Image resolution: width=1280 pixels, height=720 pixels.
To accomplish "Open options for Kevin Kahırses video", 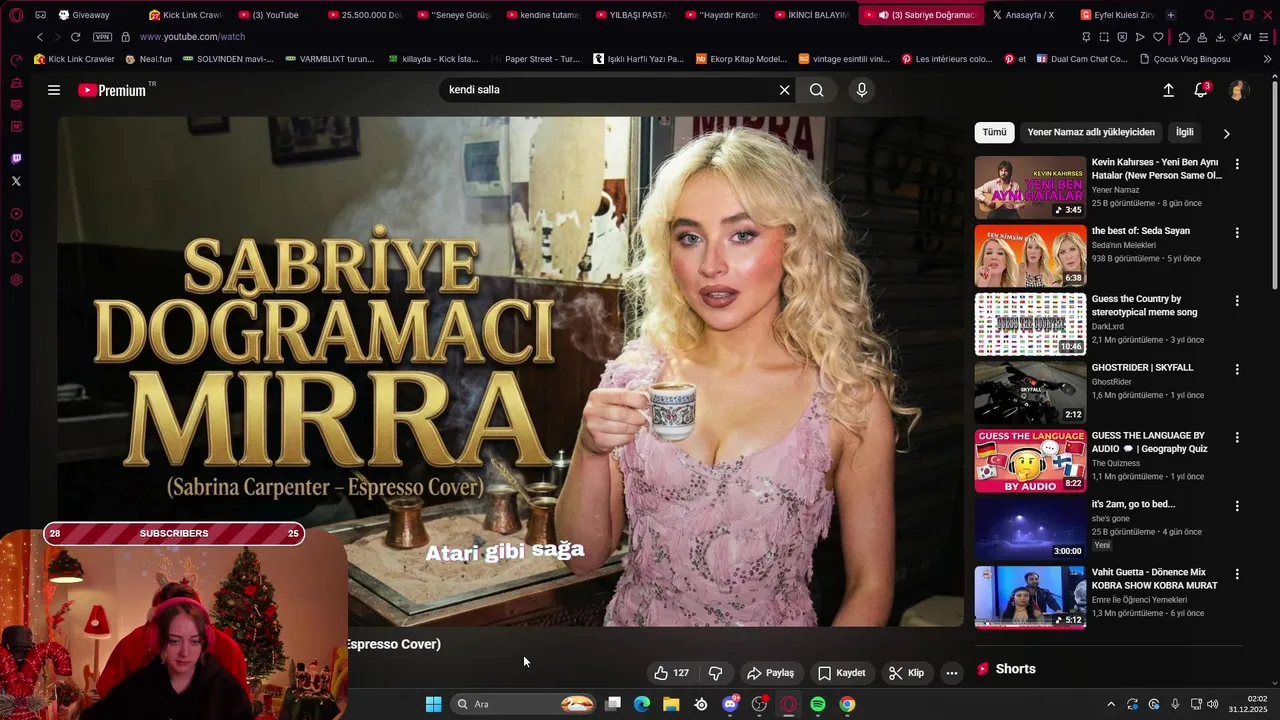I will click(1237, 164).
